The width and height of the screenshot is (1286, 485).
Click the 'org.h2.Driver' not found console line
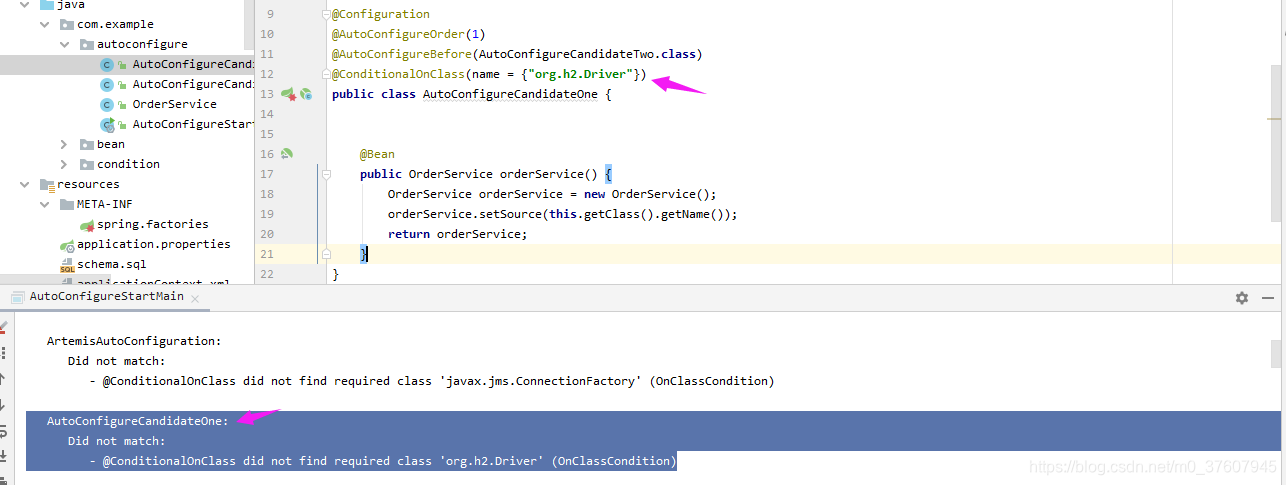point(383,461)
